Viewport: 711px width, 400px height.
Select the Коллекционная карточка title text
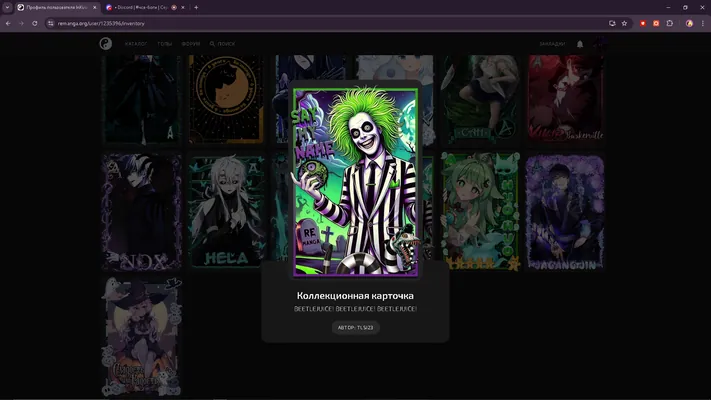click(x=355, y=296)
